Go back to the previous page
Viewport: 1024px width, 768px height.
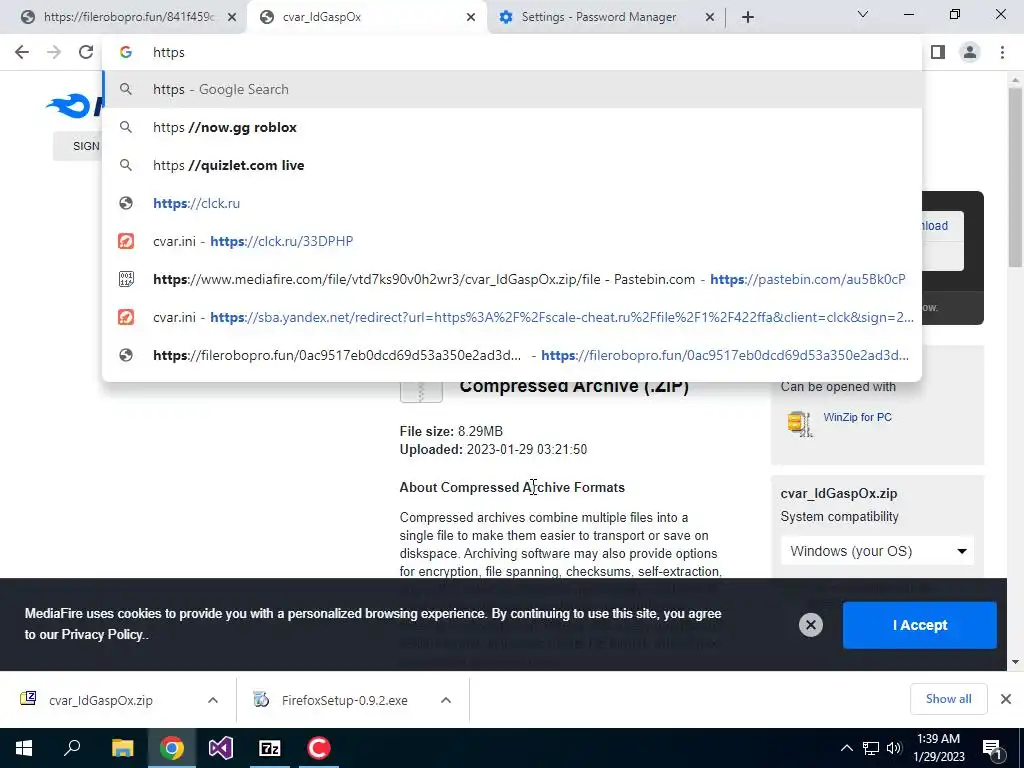[22, 52]
